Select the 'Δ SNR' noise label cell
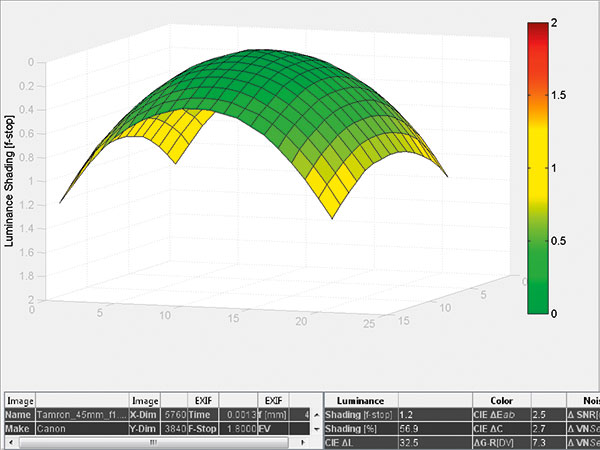The image size is (600, 450). point(583,415)
